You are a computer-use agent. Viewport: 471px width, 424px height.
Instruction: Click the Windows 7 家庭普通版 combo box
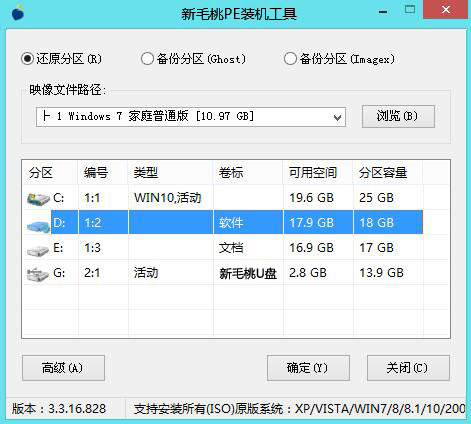[191, 117]
